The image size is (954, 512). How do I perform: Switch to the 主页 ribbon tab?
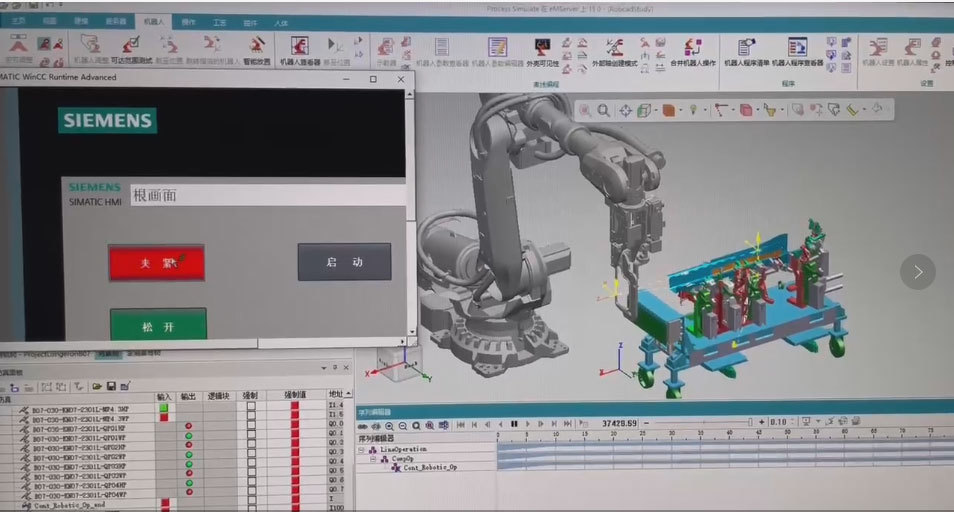(18, 21)
